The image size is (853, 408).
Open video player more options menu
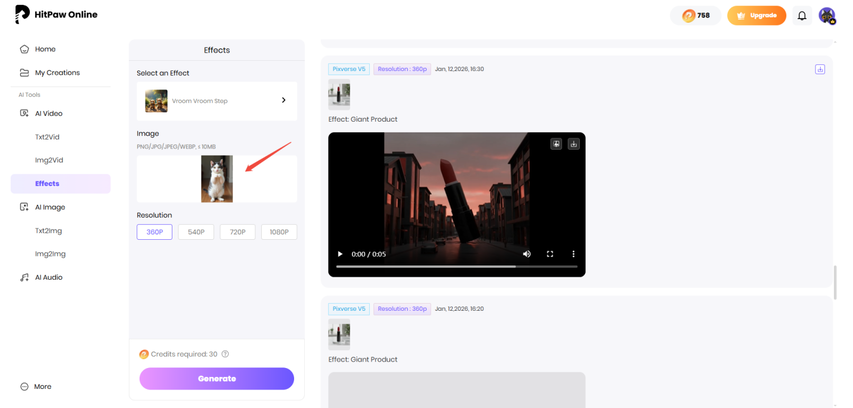click(x=573, y=254)
